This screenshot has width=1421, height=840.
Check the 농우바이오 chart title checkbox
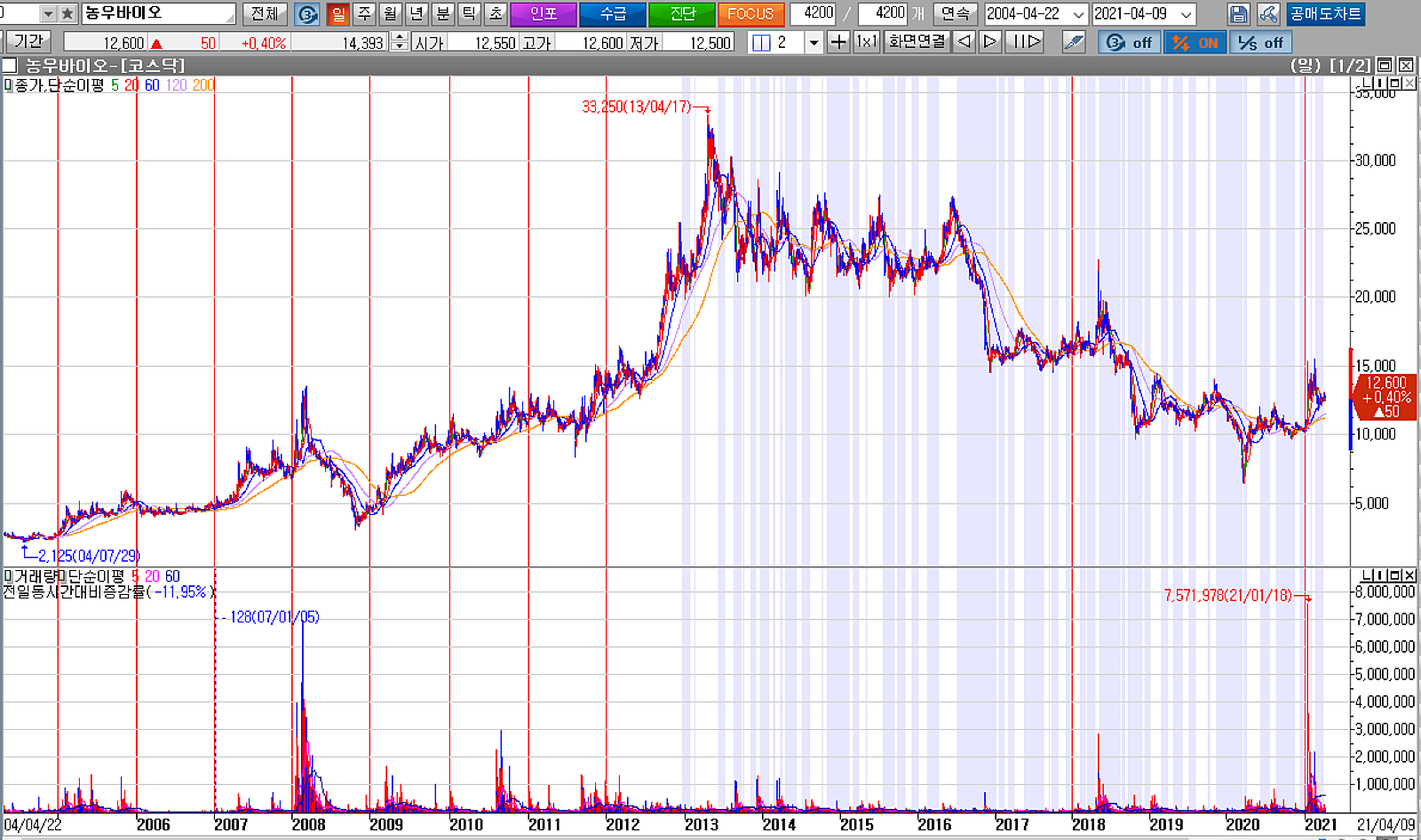coord(10,65)
